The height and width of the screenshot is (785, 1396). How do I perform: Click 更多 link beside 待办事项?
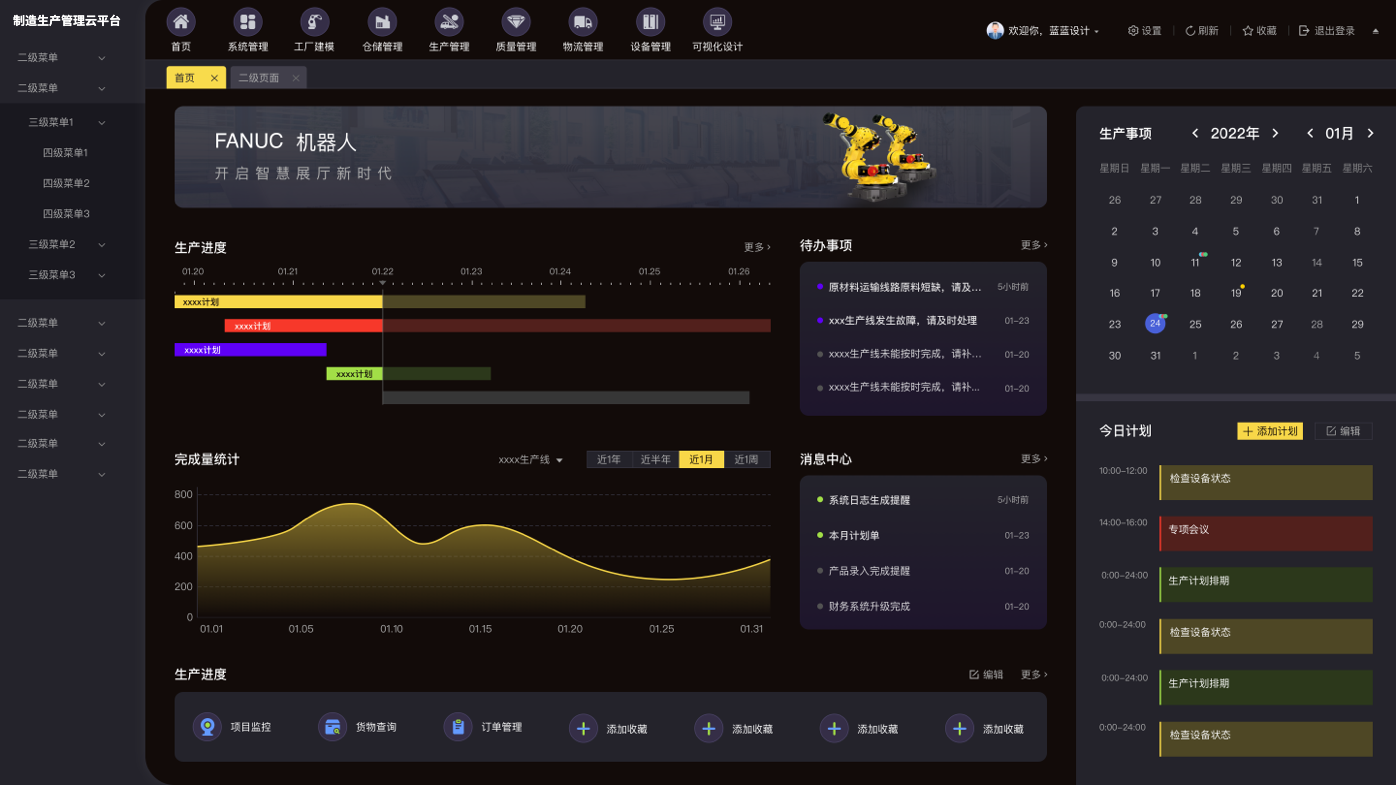click(1033, 245)
